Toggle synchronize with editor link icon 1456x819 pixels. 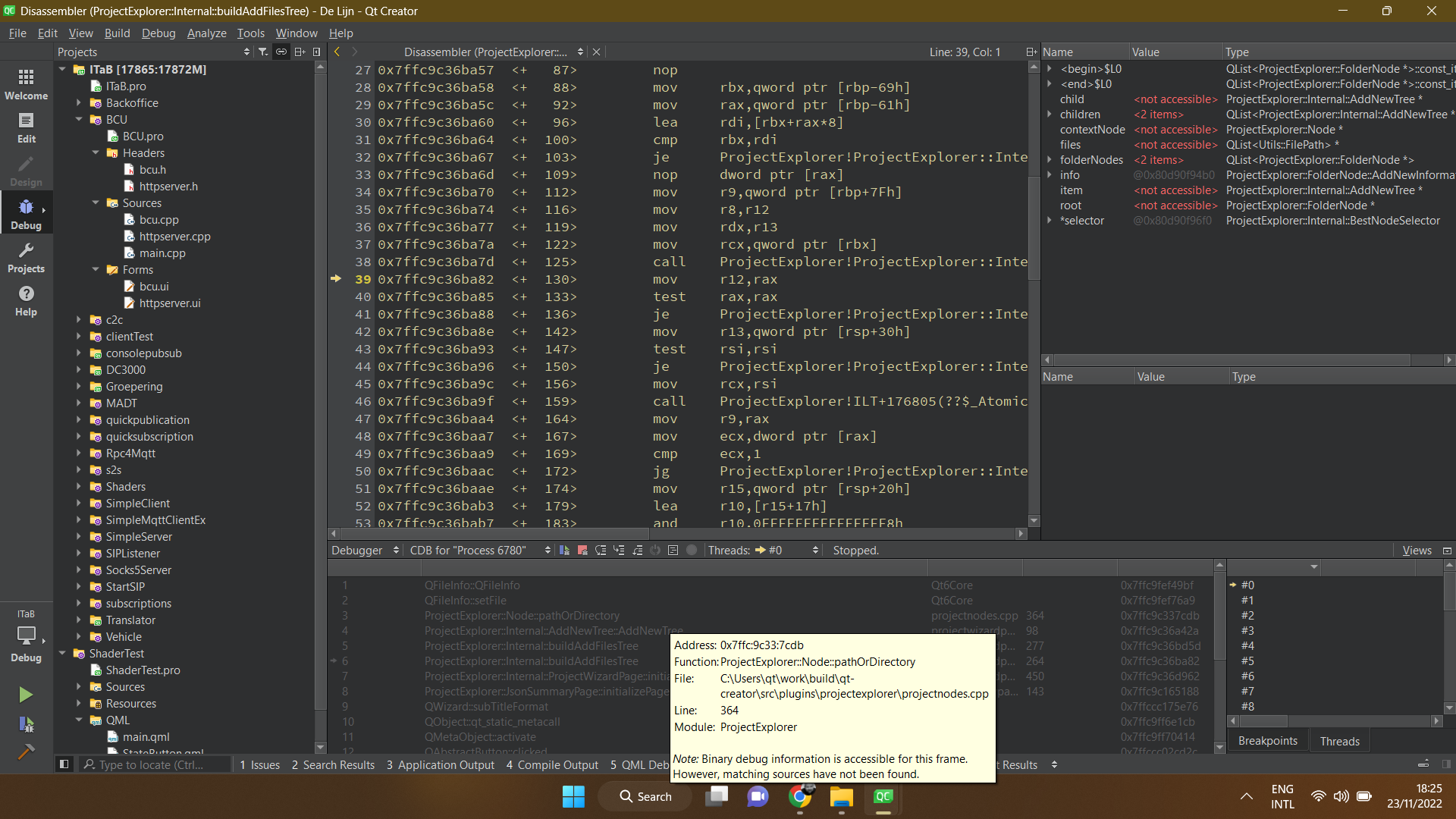(281, 52)
